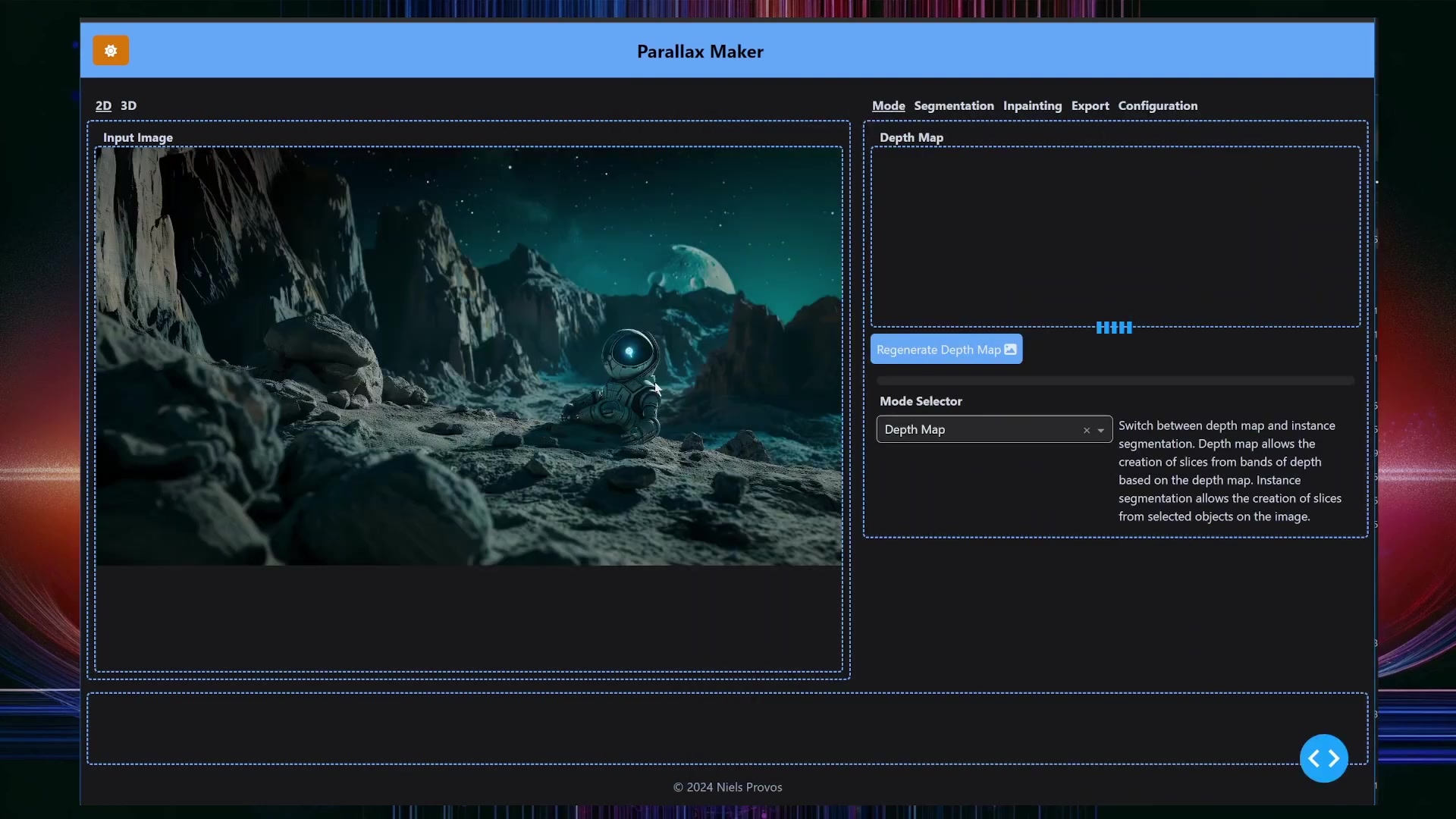
Task: Toggle the orange sun theme icon button
Action: 111,51
